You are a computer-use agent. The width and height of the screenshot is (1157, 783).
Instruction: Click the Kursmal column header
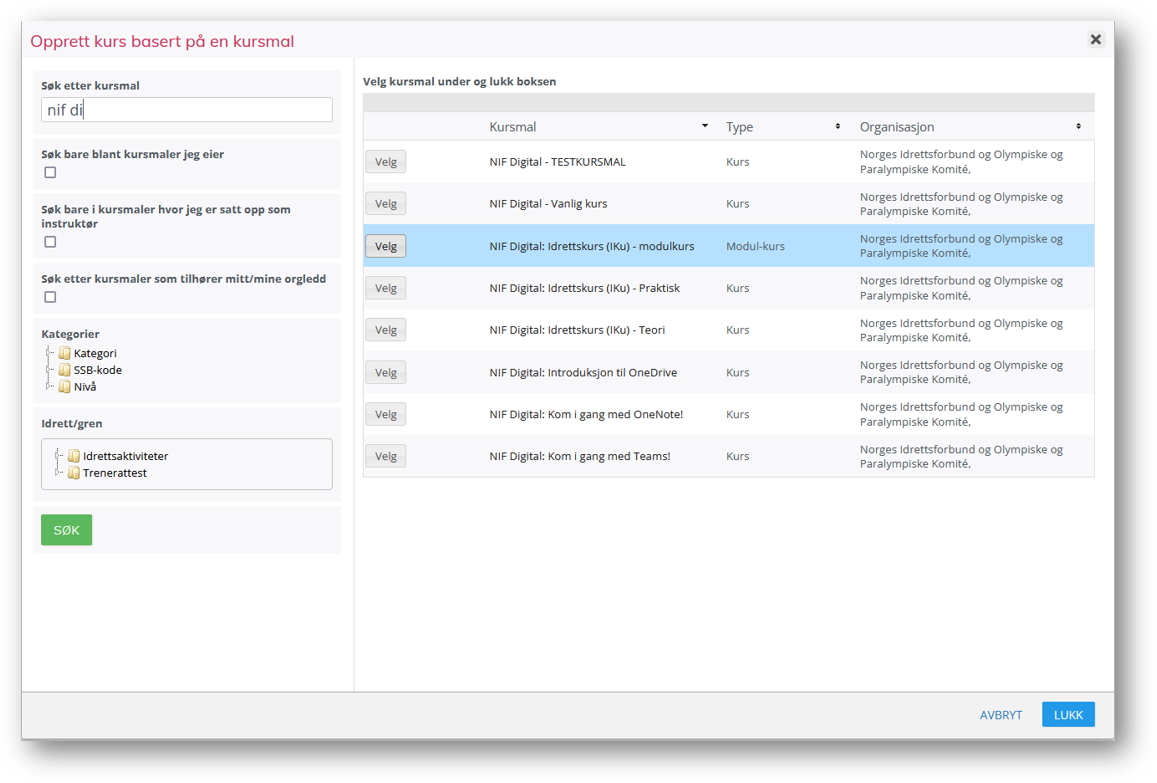pos(513,127)
